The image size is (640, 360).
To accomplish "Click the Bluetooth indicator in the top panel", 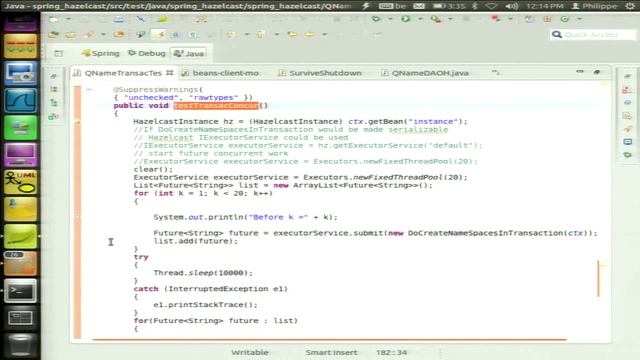I will click(474, 6).
